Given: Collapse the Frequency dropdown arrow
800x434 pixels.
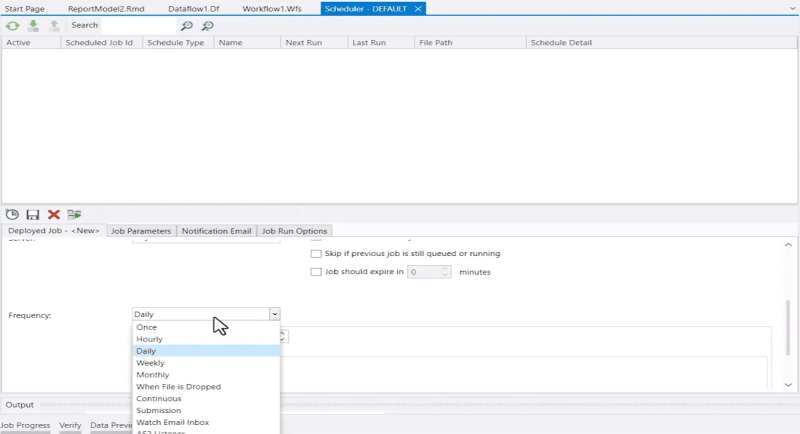Looking at the screenshot, I should [x=274, y=314].
